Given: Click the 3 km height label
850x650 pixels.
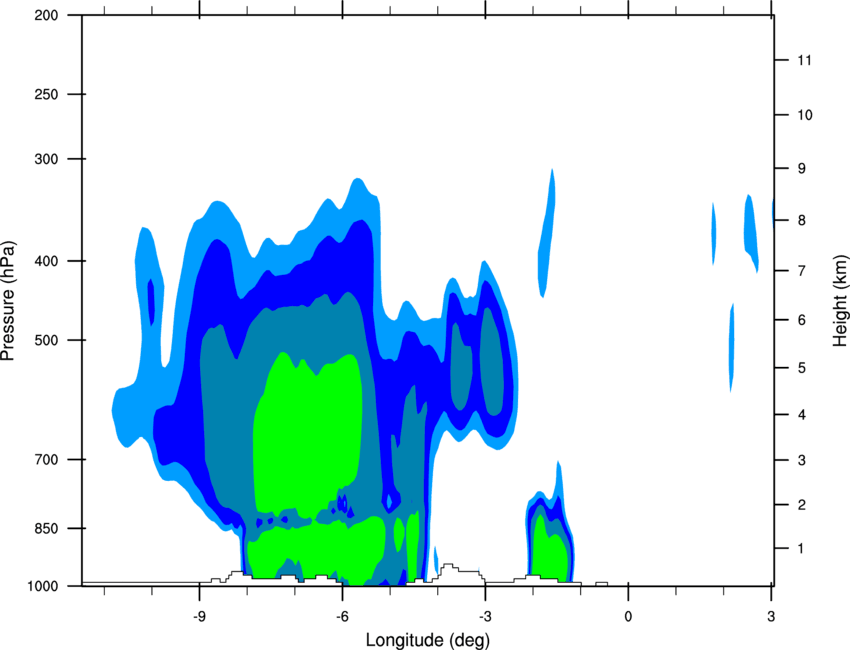Looking at the screenshot, I should click(x=802, y=460).
